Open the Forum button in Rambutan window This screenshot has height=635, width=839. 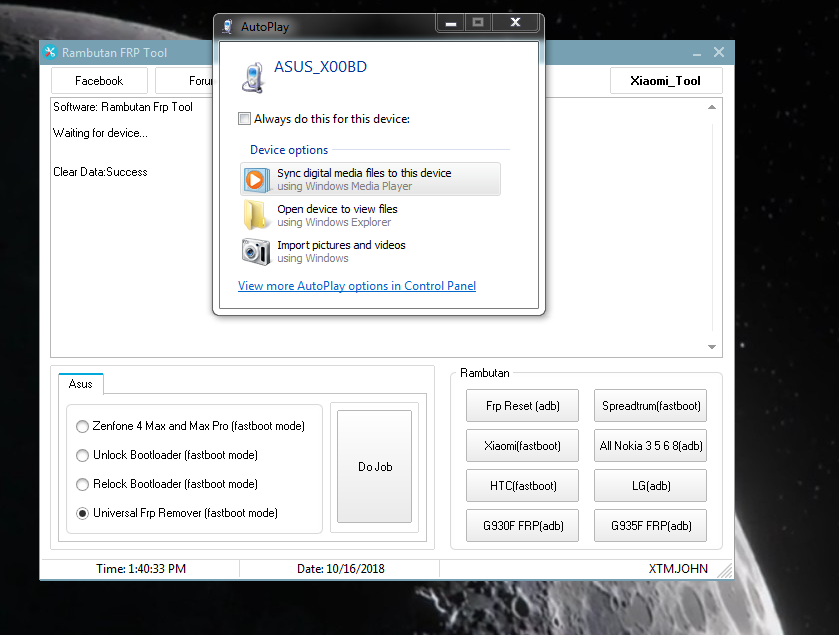[x=185, y=81]
